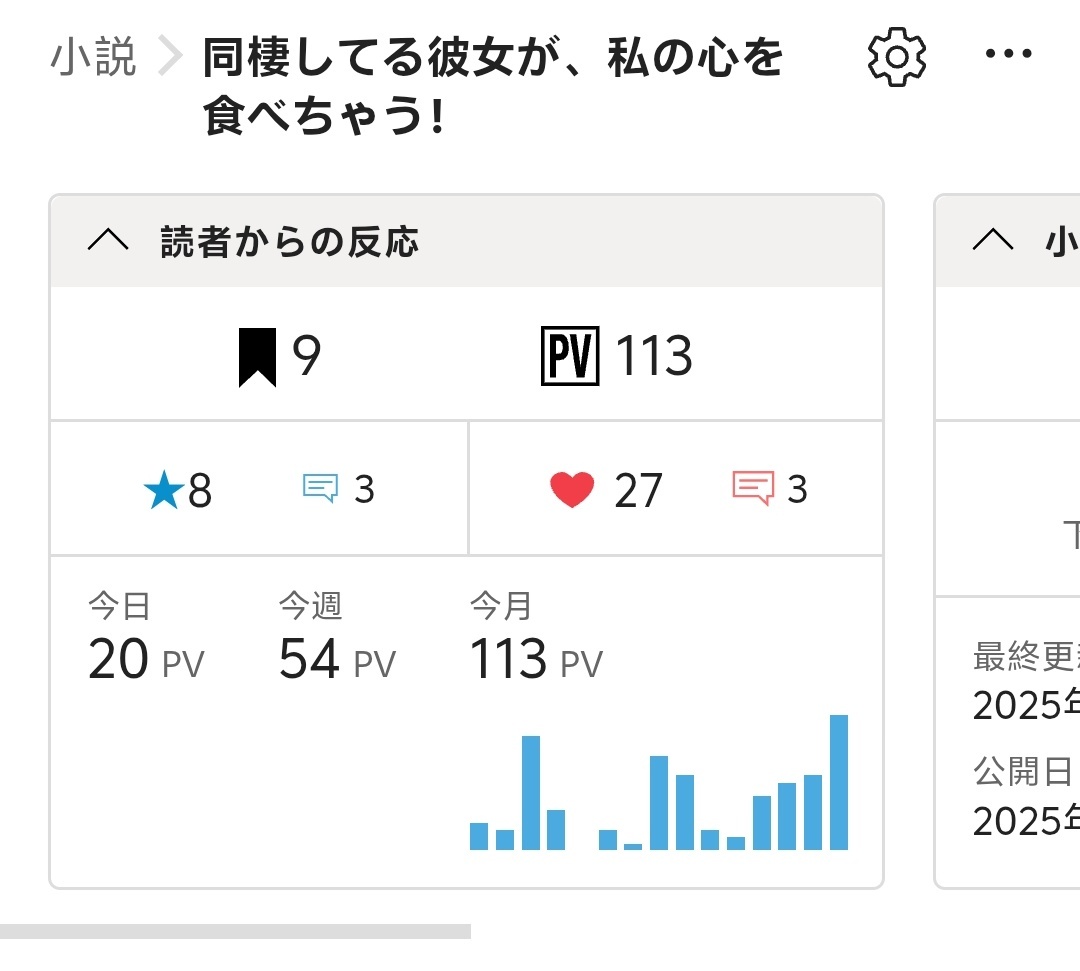Open the red support comments icon
The image size is (1080, 971).
point(752,489)
